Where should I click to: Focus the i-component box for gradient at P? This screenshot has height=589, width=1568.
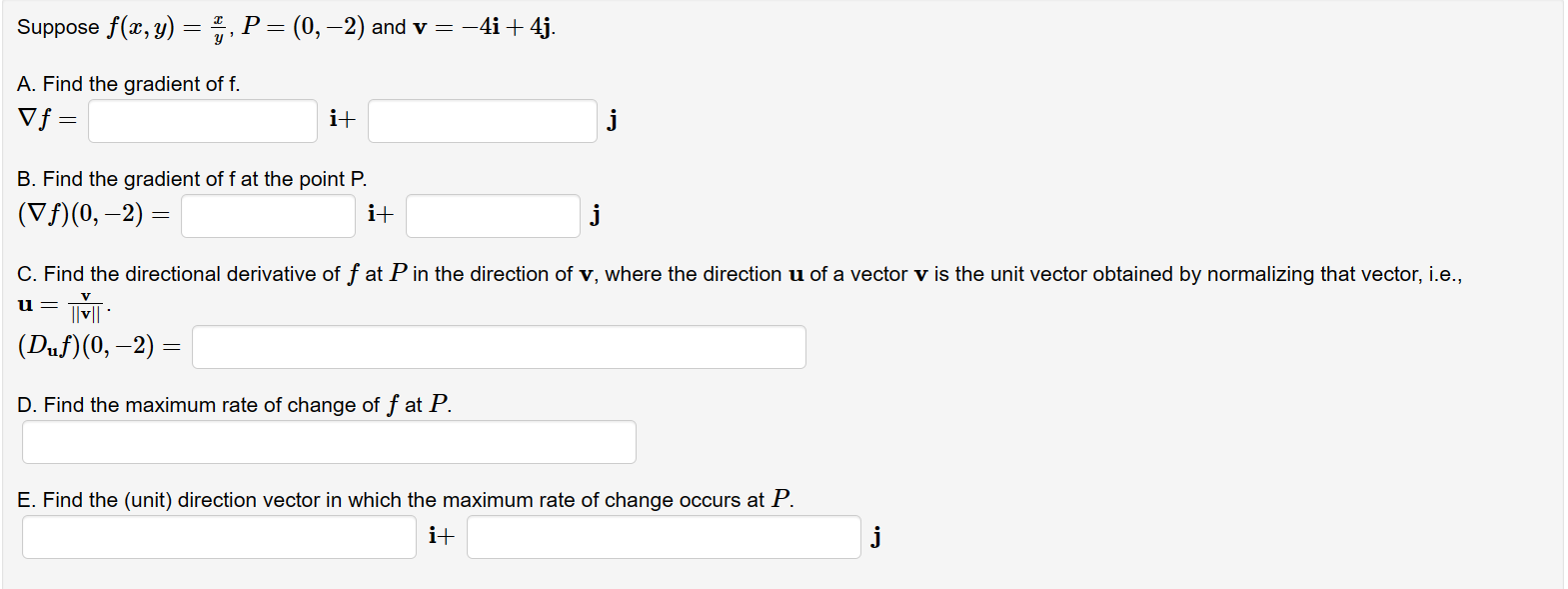pos(268,216)
